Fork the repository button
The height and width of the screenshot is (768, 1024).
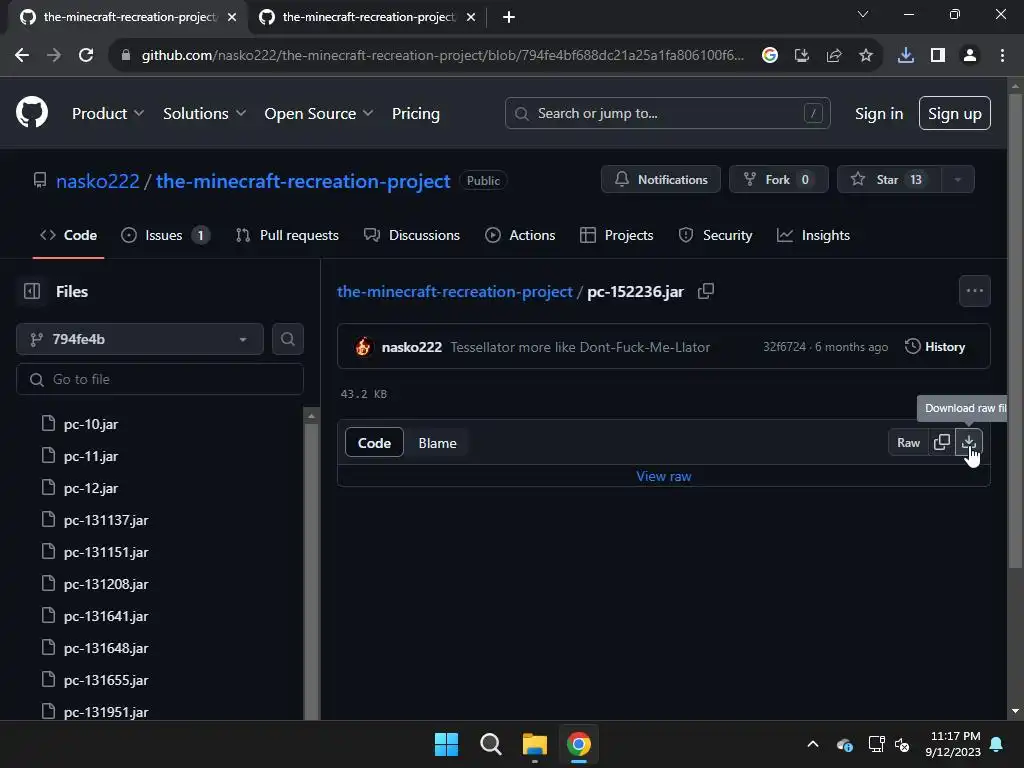coord(778,180)
